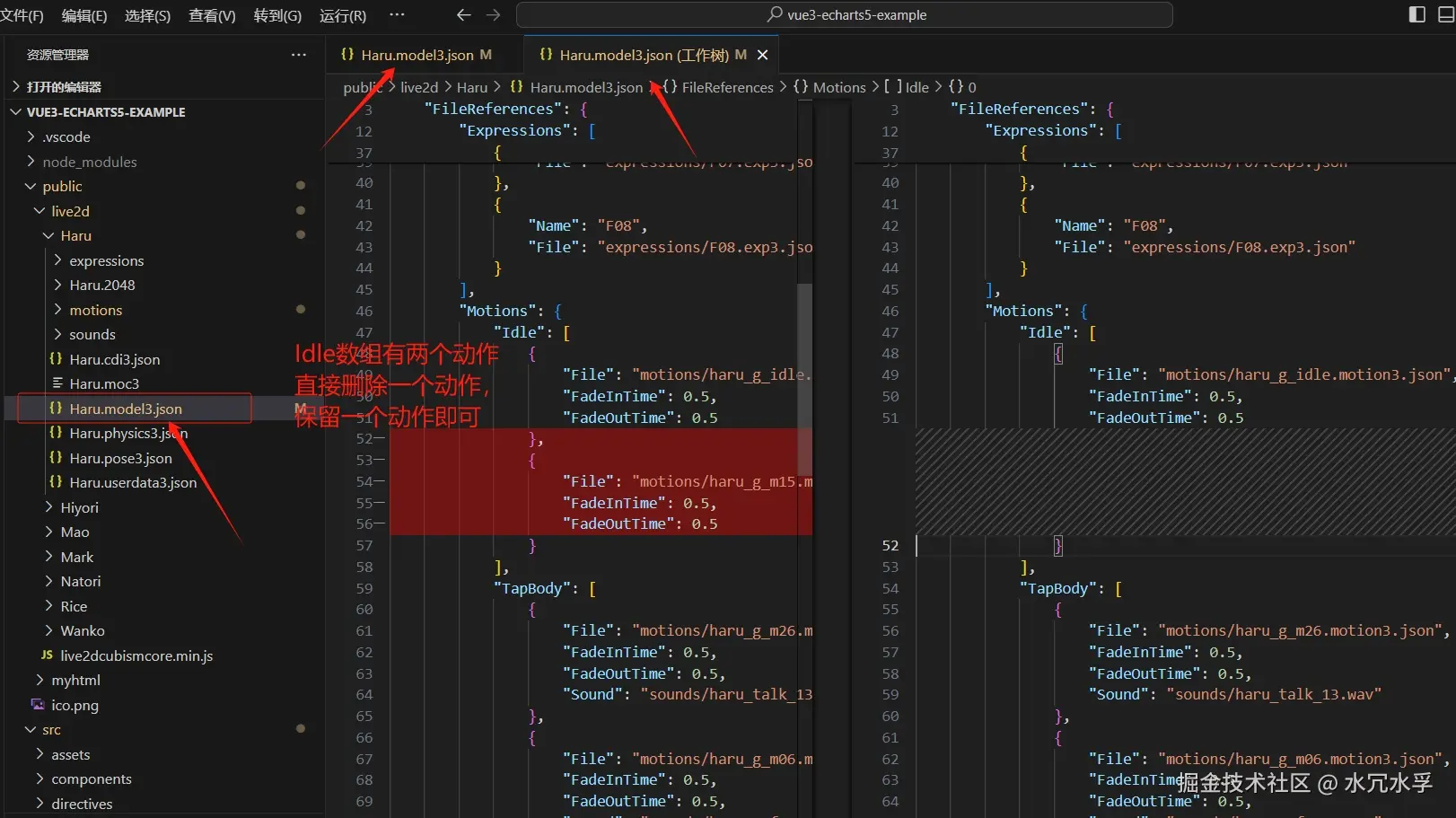This screenshot has width=1456, height=818.
Task: Expand the Haru.2048 folder
Action: [x=58, y=285]
